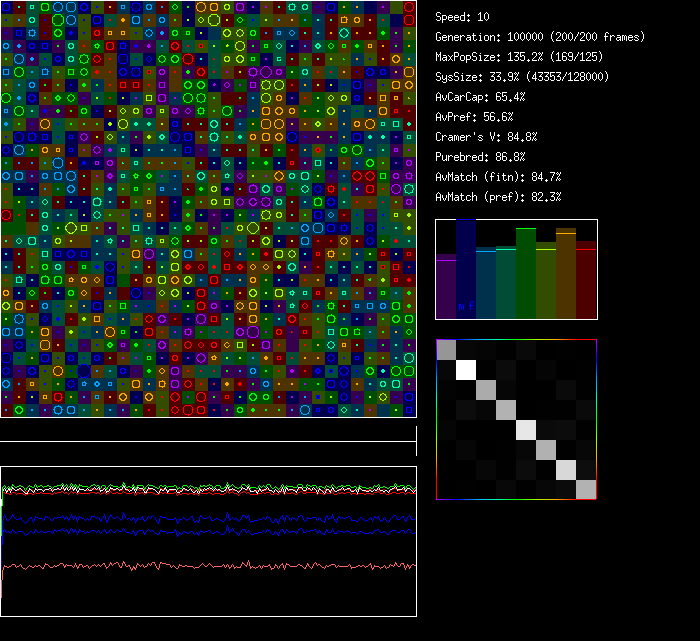Click the dark red histogram bar

pyautogui.click(x=586, y=280)
